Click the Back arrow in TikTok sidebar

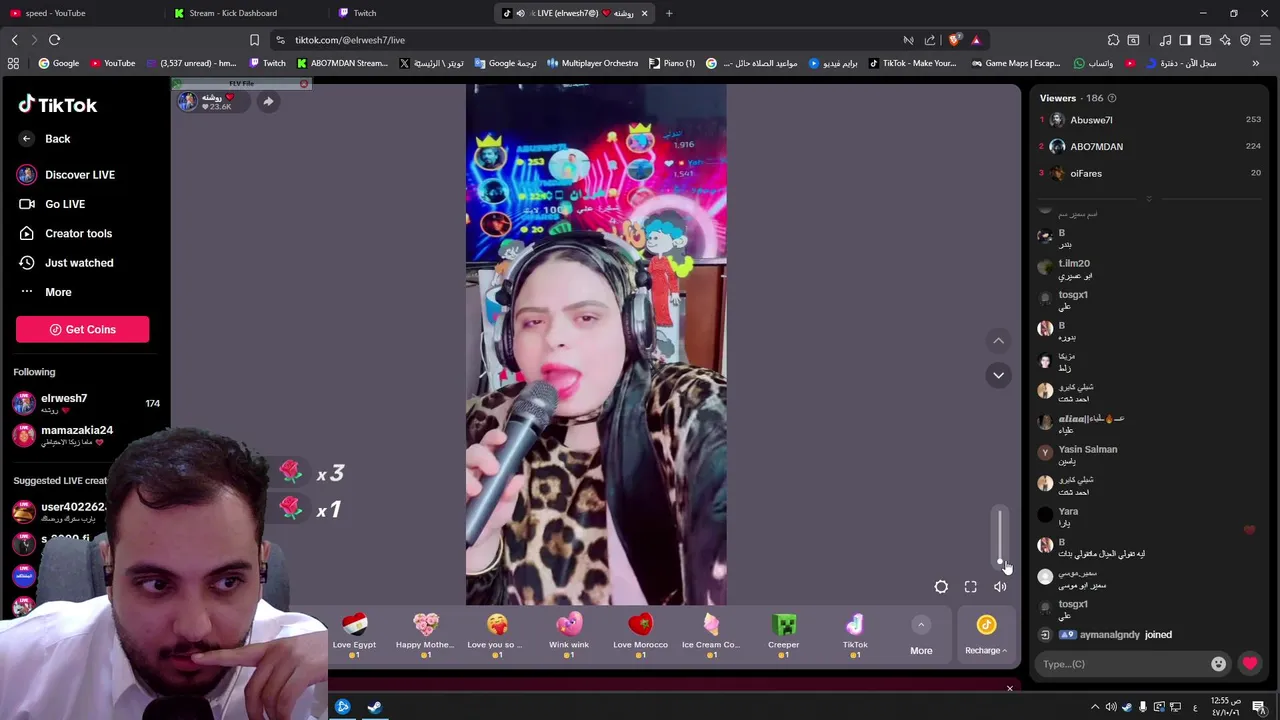[x=26, y=139]
